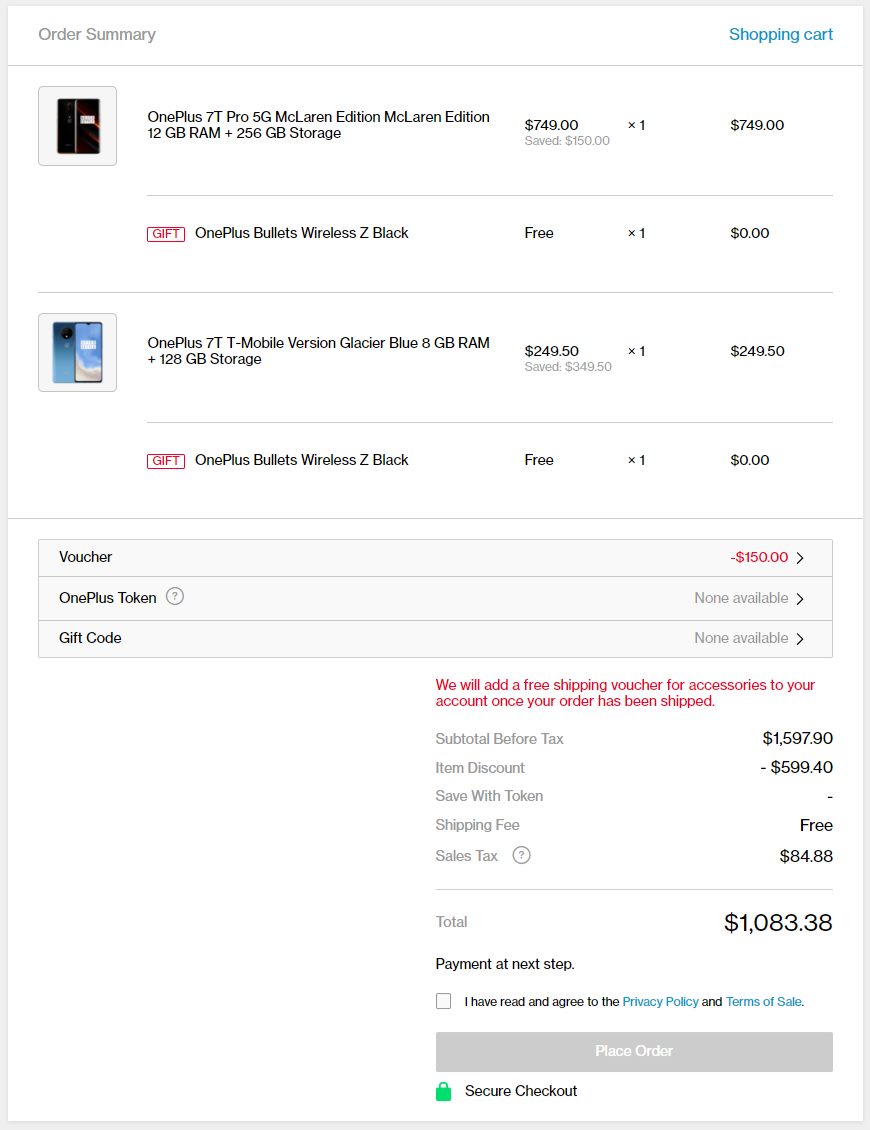Click the GIFT badge on the second free gift
Viewport: 870px width, 1130px height.
pyautogui.click(x=166, y=460)
